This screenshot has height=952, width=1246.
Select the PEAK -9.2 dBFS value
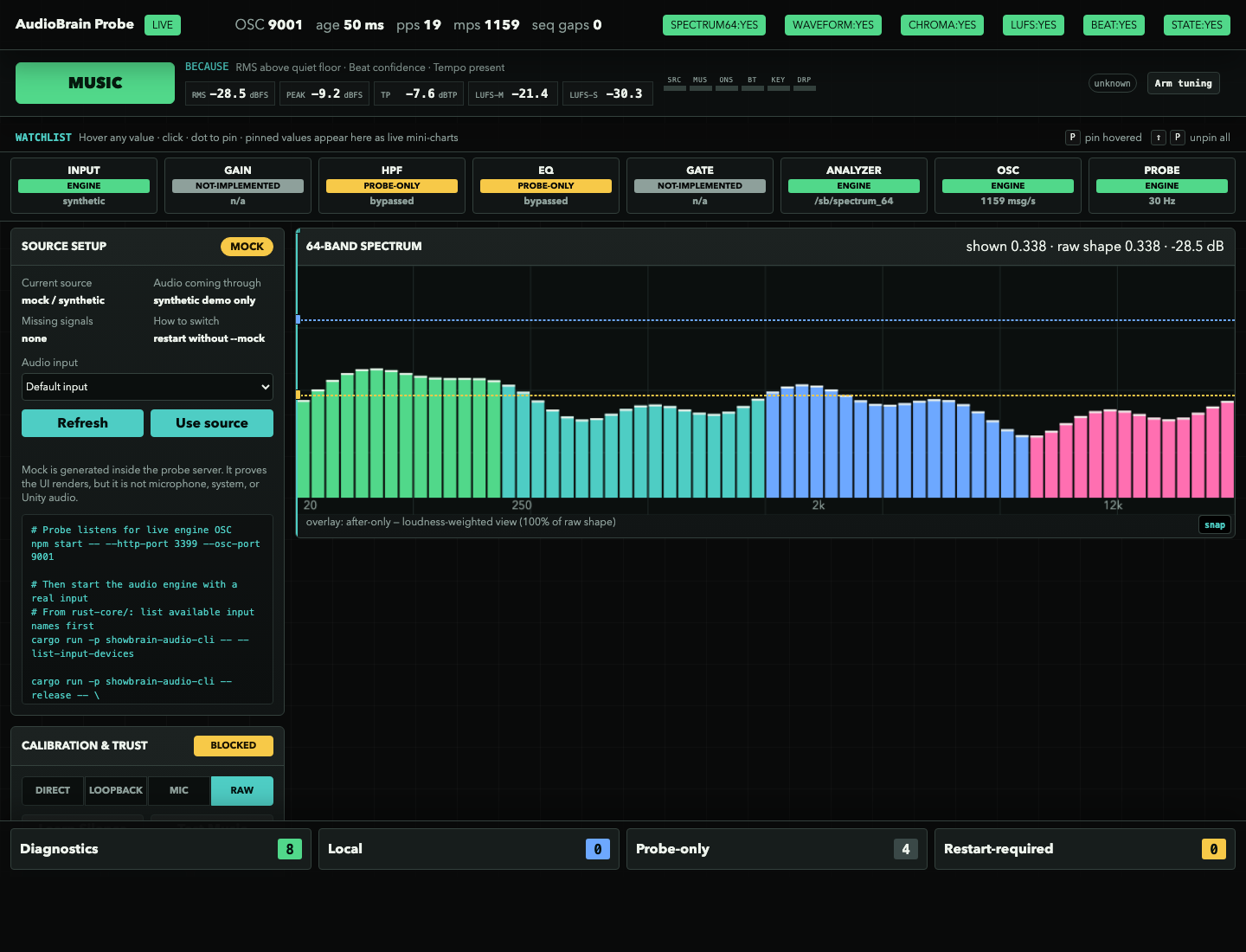(x=324, y=93)
